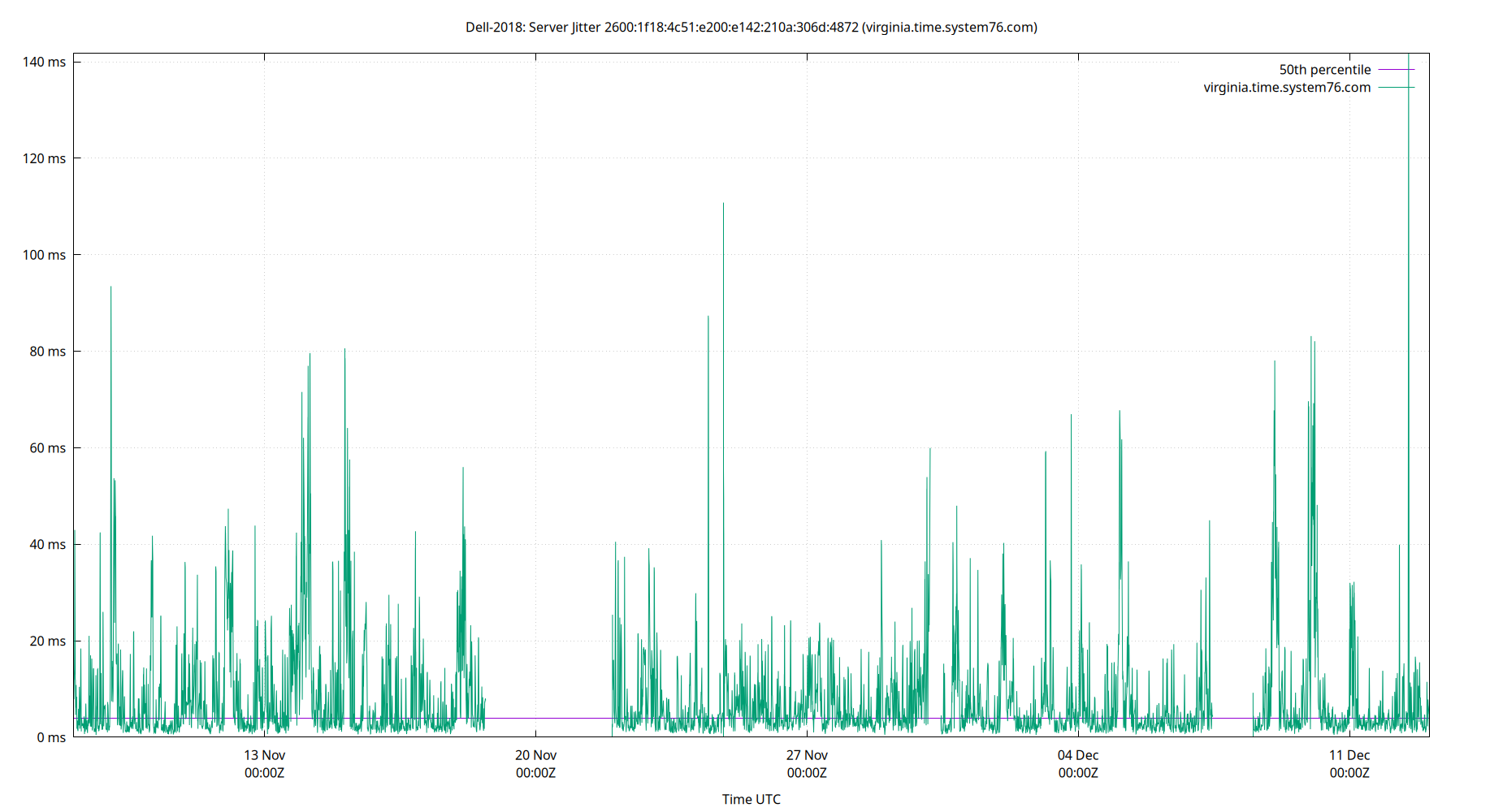Click the 11 Dec date label
This screenshot has width=1503, height=812.
tap(1349, 755)
